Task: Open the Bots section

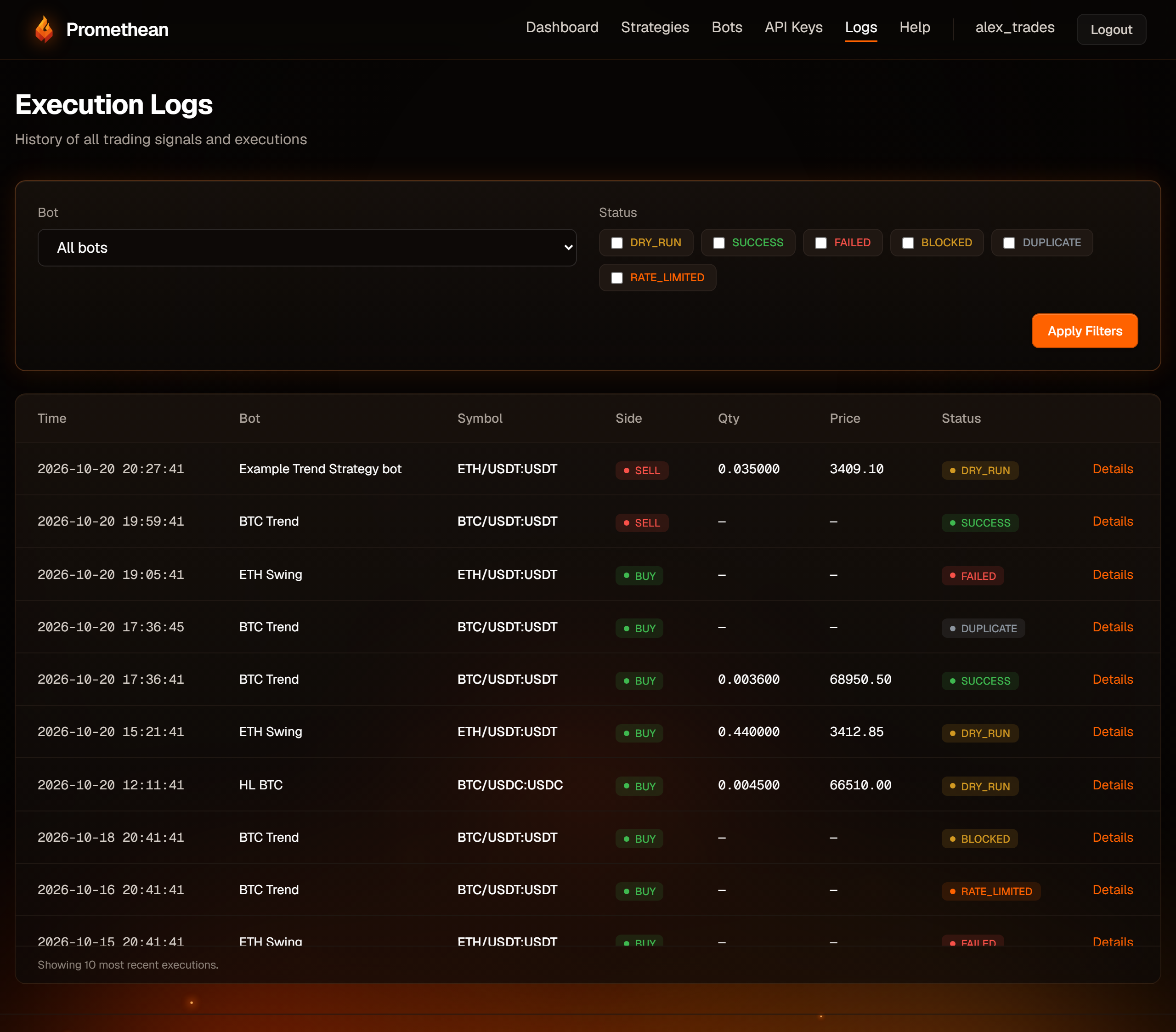Action: 727,28
